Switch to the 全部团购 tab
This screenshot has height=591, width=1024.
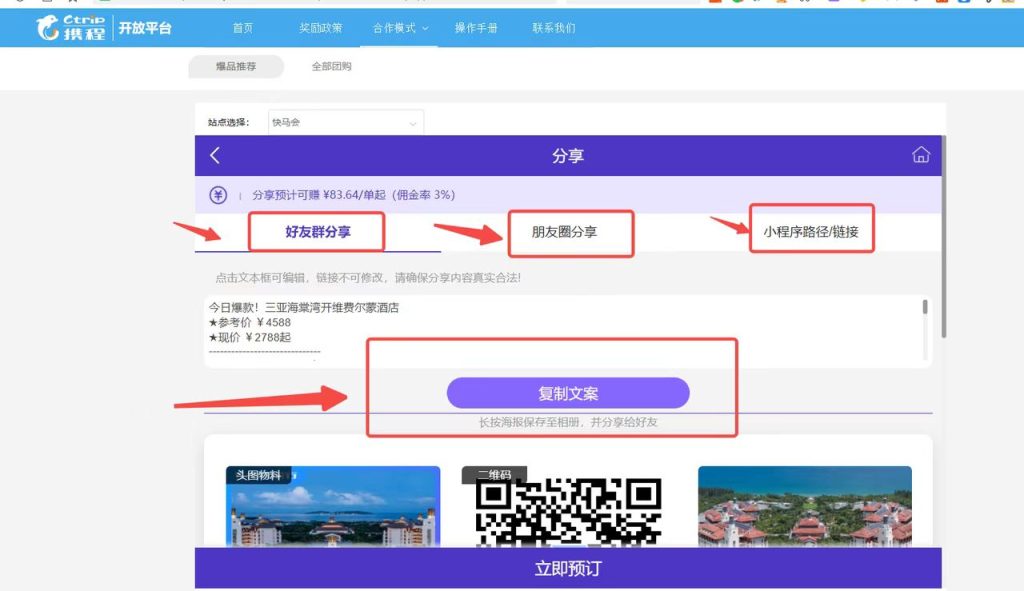pyautogui.click(x=333, y=66)
